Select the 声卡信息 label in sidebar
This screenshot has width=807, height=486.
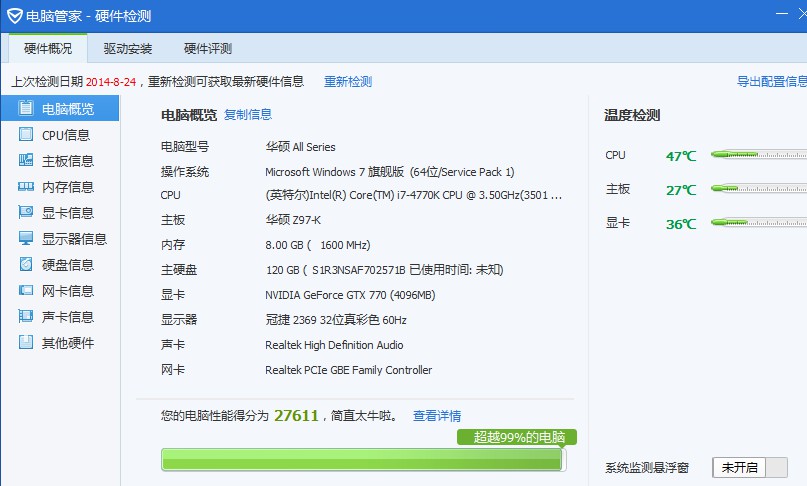point(68,317)
